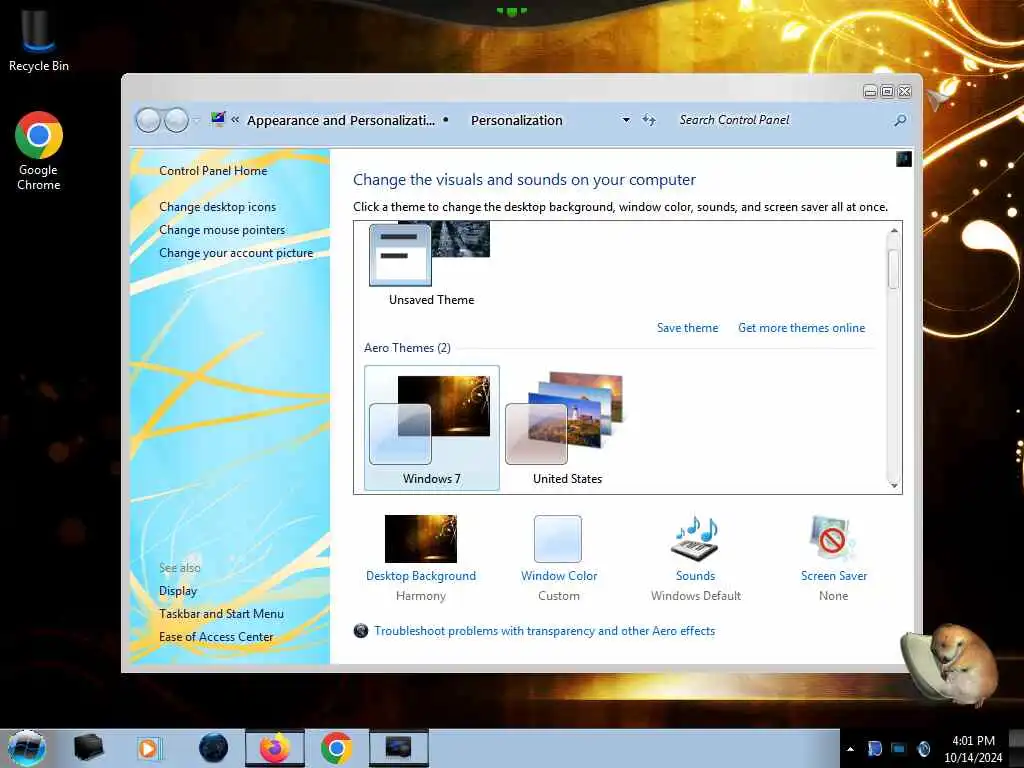Screen dimensions: 1024x768
Task: Click the Sounds text link
Action: 696,576
